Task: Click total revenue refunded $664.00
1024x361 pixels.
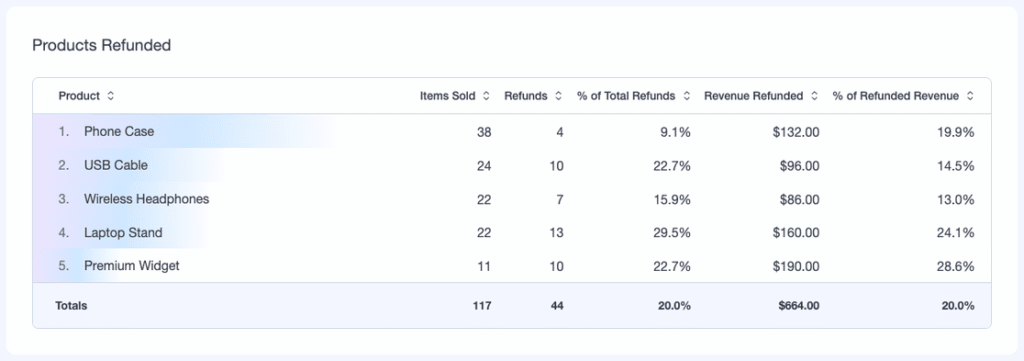Action: (799, 306)
